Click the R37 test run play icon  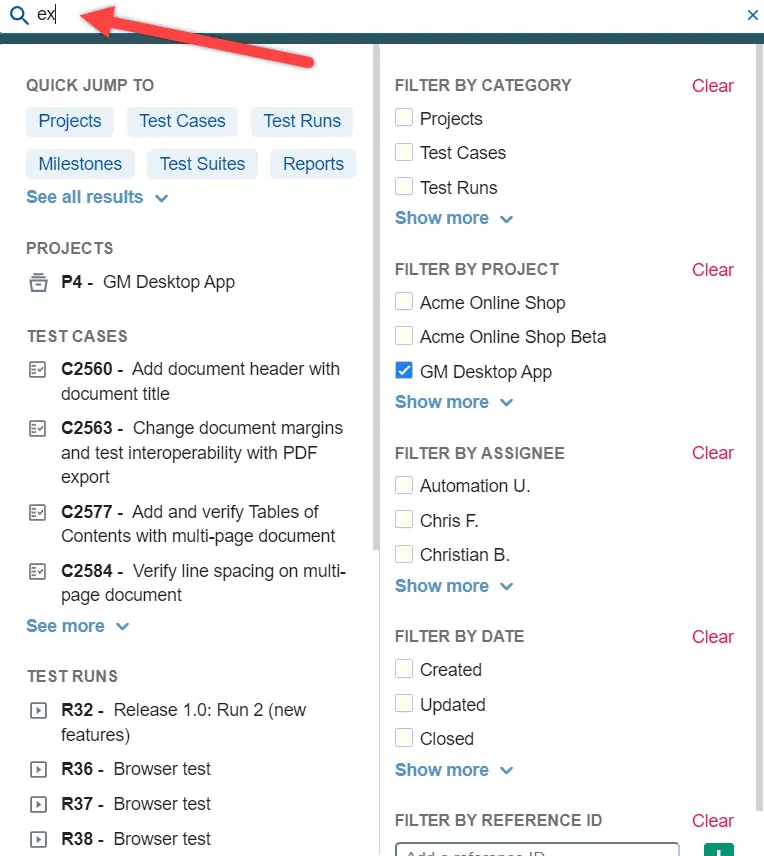coord(38,804)
